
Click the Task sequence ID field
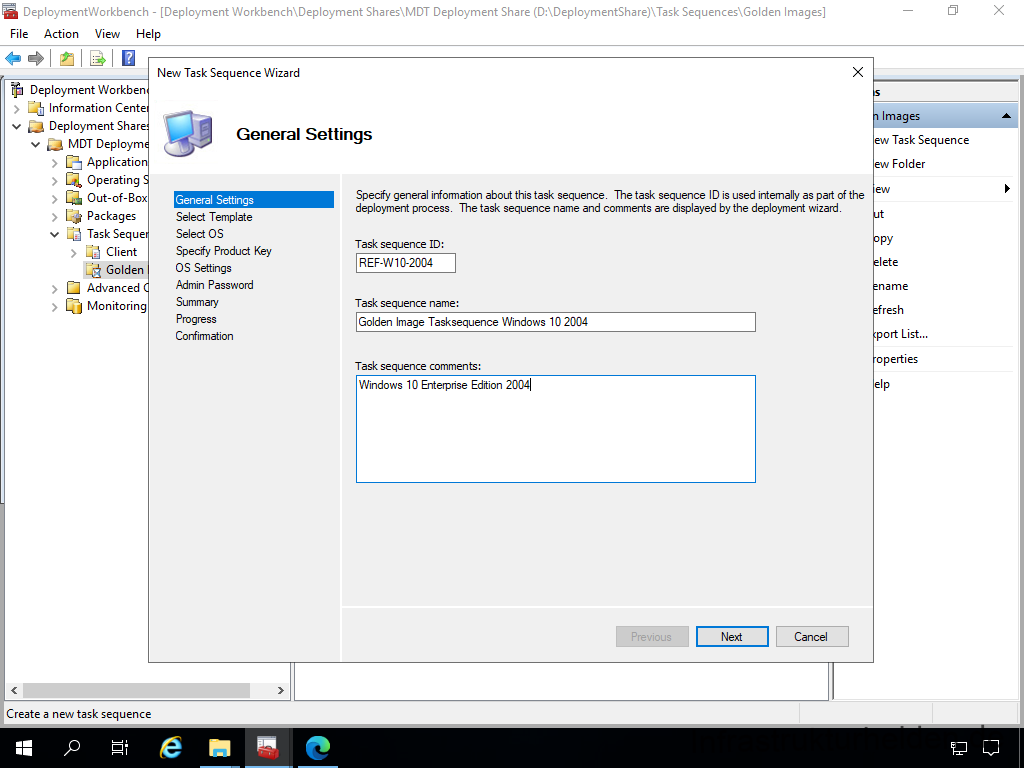(x=406, y=263)
